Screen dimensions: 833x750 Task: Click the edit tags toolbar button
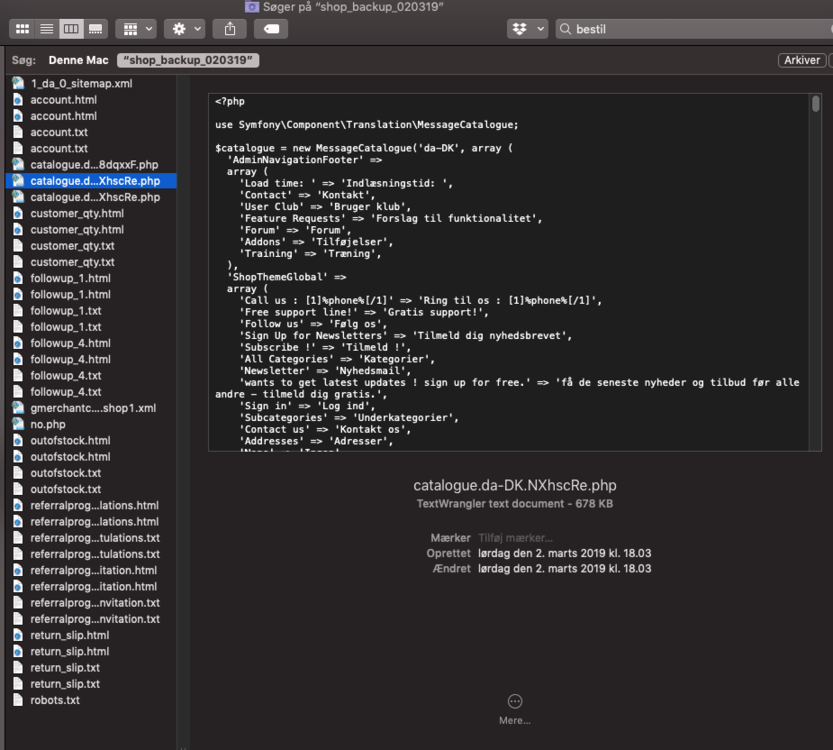[271, 29]
